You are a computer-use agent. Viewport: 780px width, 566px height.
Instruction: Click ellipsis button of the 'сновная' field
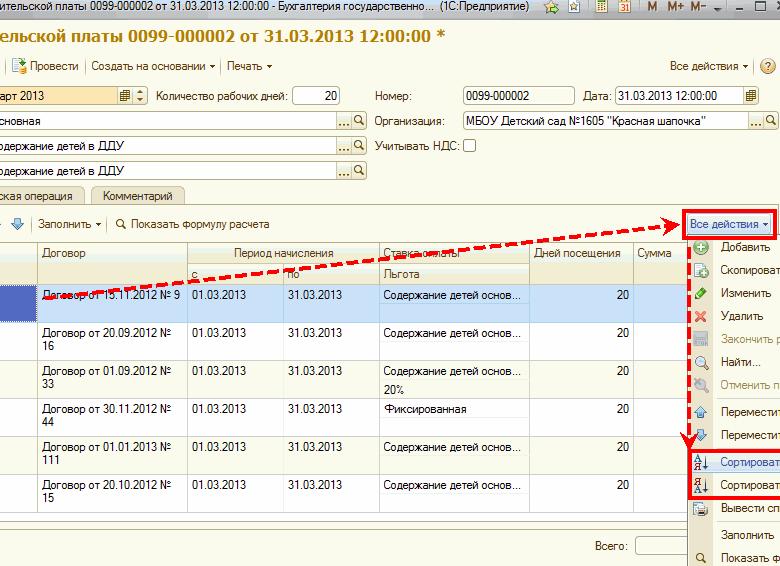(344, 121)
